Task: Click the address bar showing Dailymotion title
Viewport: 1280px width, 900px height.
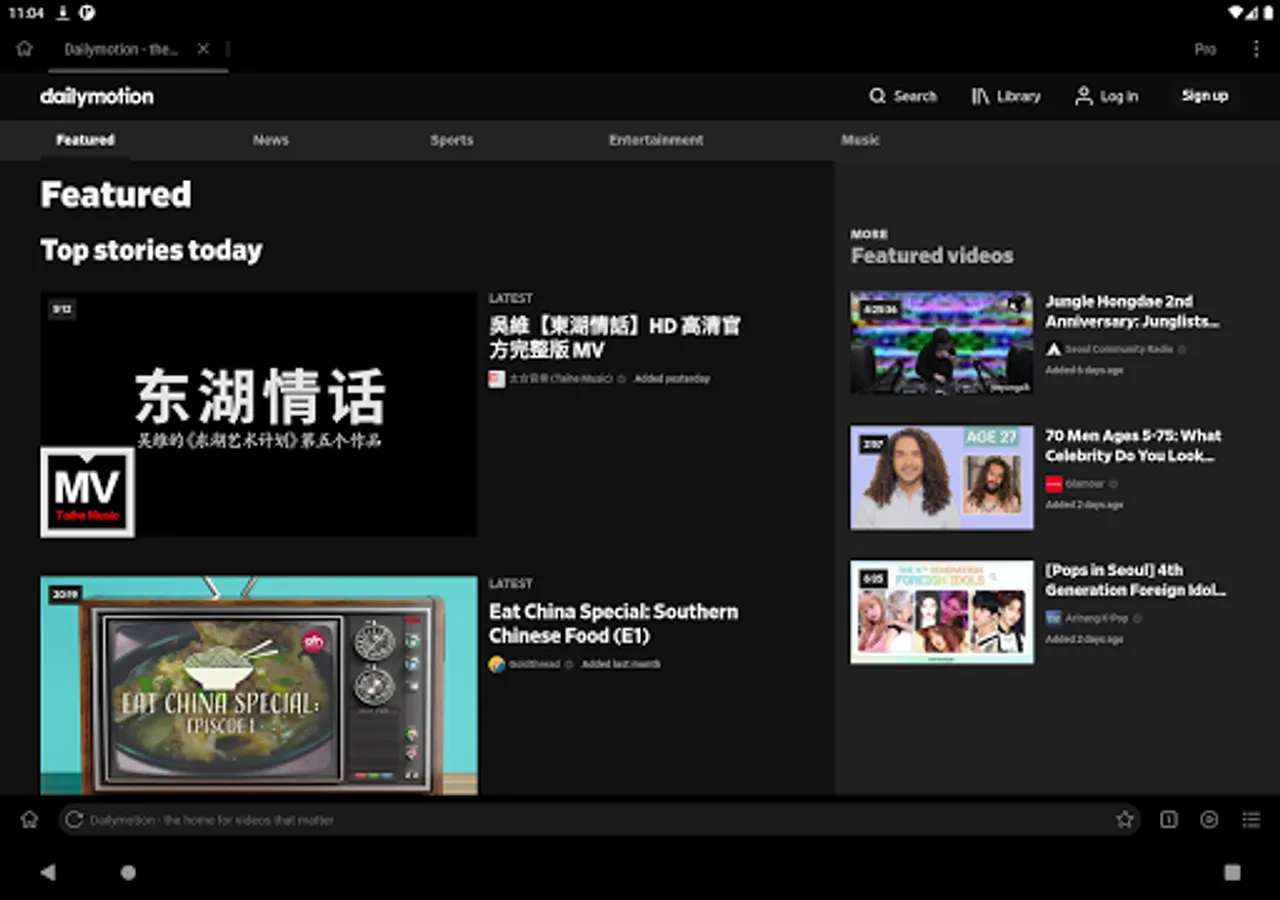Action: (x=599, y=820)
